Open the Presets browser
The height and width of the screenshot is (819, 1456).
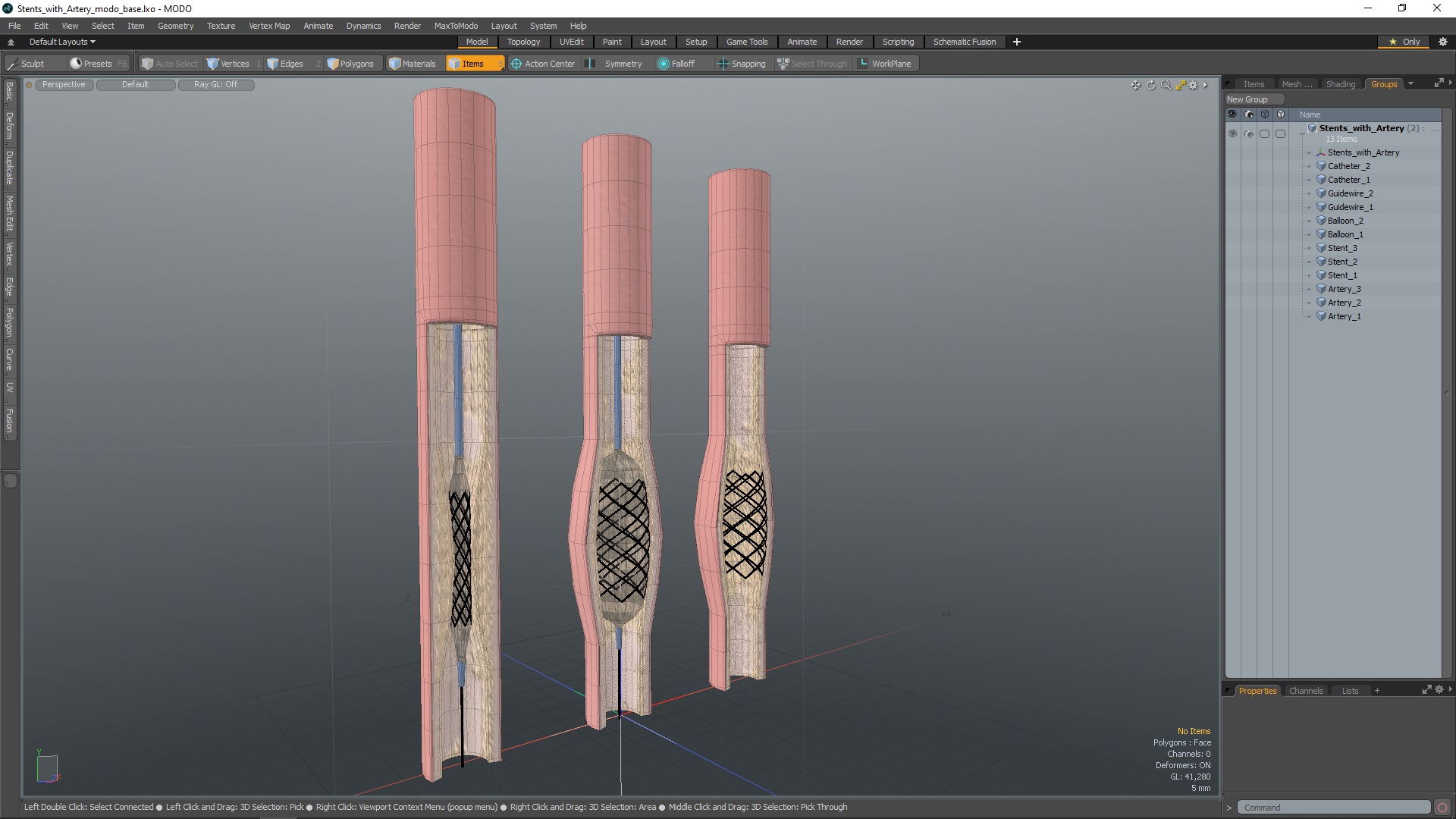(x=97, y=64)
